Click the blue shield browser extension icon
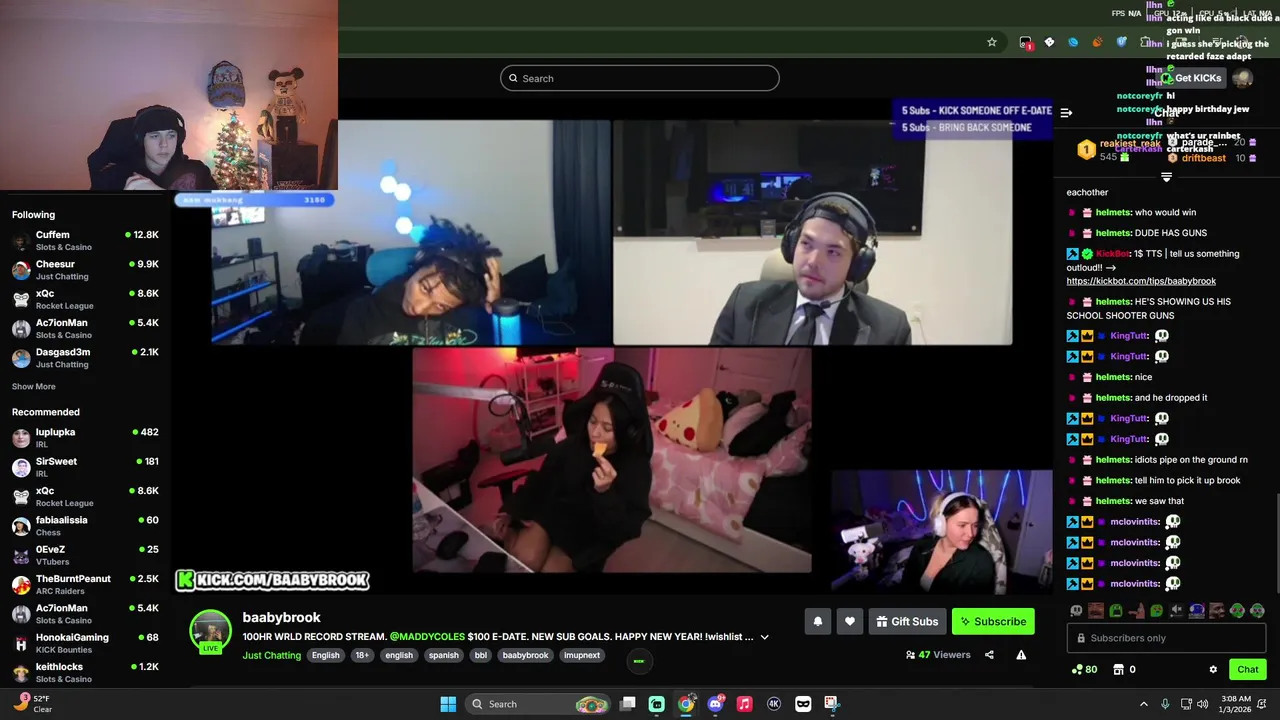Image resolution: width=1280 pixels, height=720 pixels. [1121, 42]
